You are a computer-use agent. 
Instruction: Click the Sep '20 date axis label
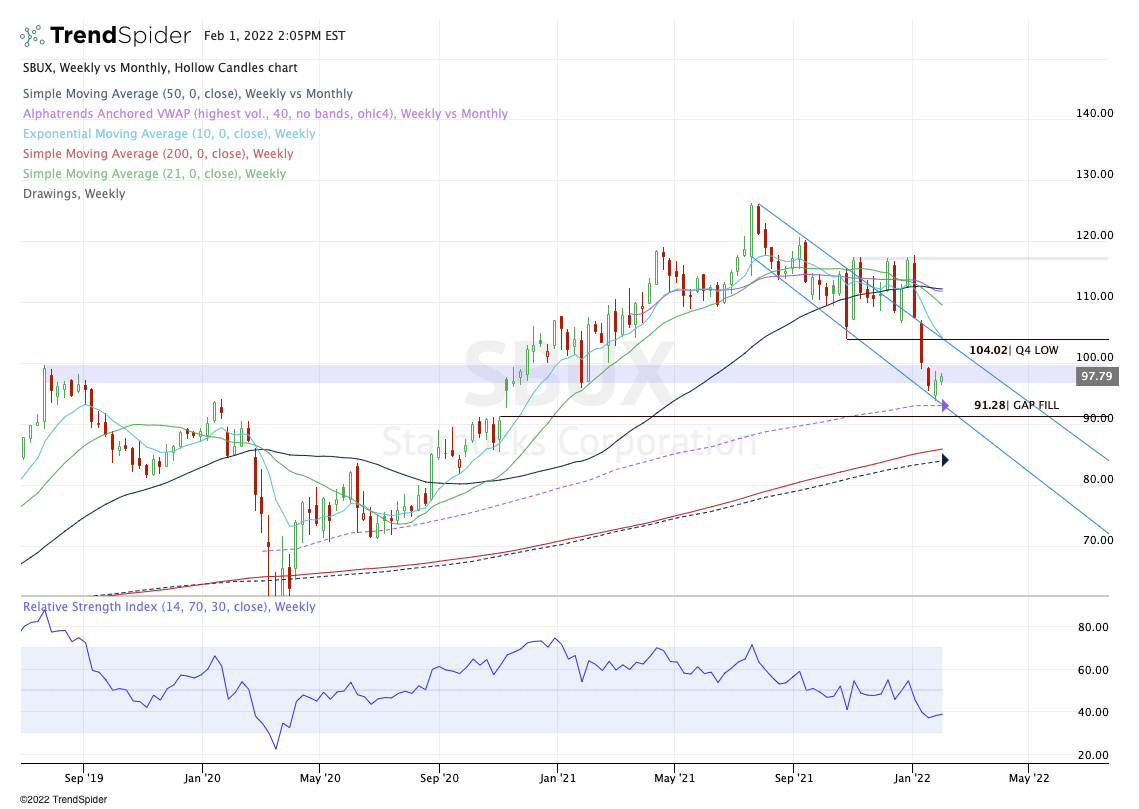pos(439,778)
